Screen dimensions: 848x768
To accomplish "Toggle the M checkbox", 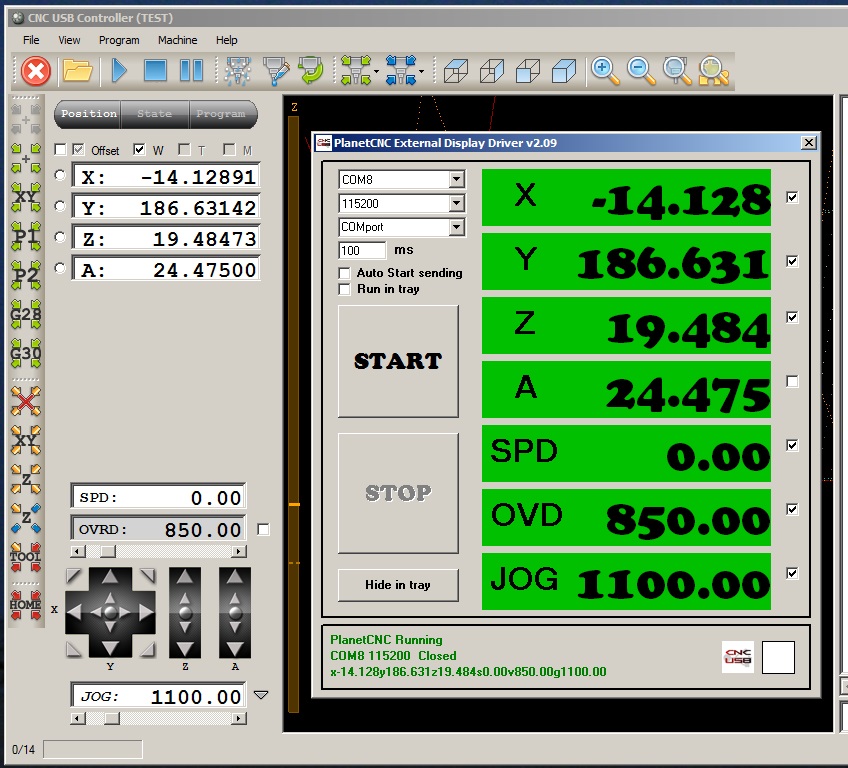I will tap(229, 149).
